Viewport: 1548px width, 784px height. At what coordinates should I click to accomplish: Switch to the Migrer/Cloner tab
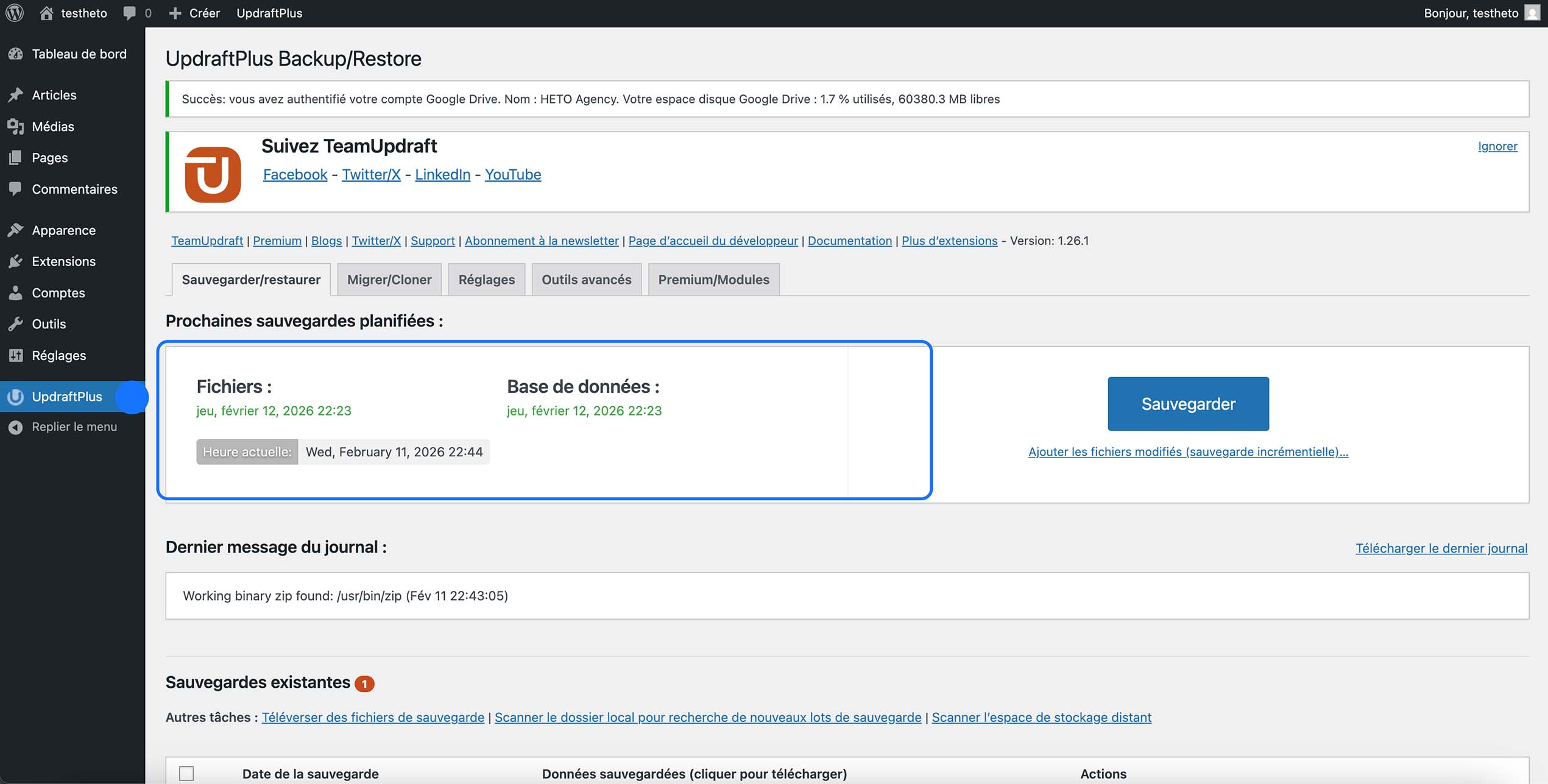(389, 279)
